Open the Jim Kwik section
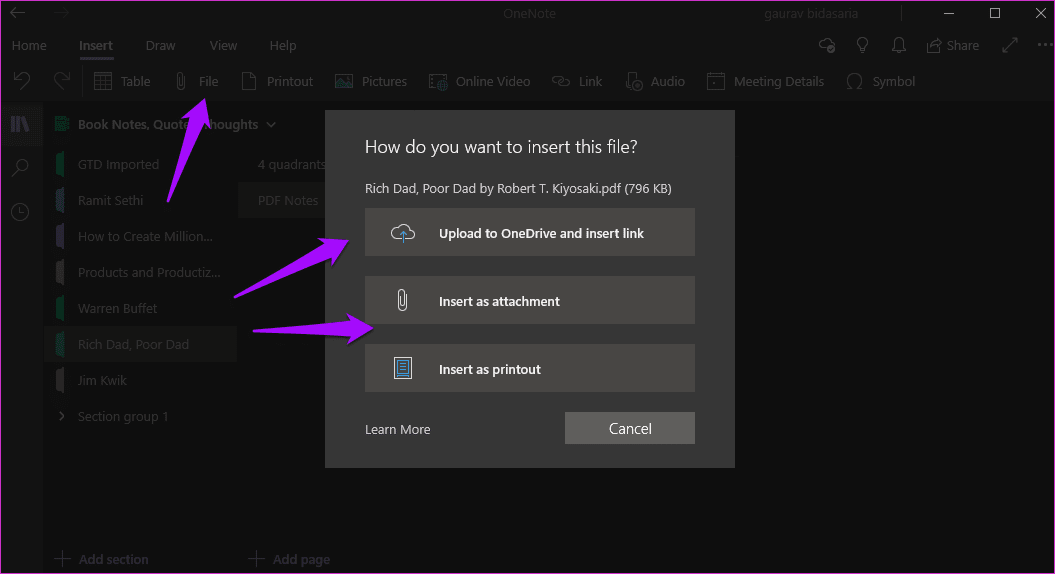 point(141,380)
